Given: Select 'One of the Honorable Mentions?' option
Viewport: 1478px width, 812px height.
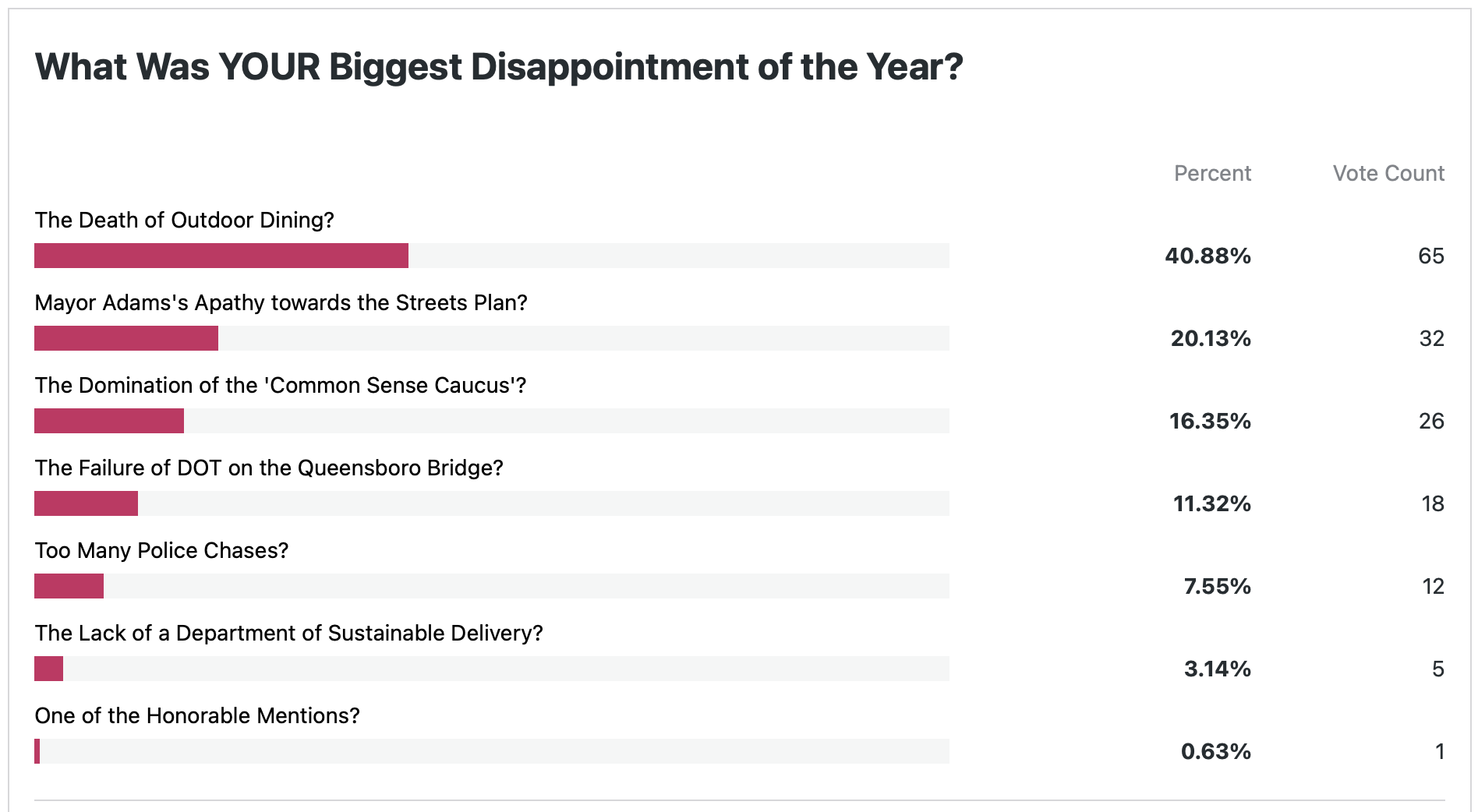Looking at the screenshot, I should [x=197, y=715].
